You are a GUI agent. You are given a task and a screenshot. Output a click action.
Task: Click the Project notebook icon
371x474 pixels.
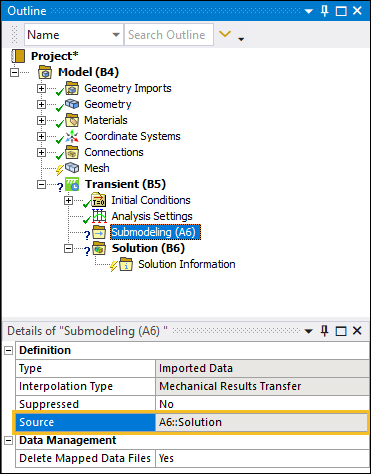[18, 56]
